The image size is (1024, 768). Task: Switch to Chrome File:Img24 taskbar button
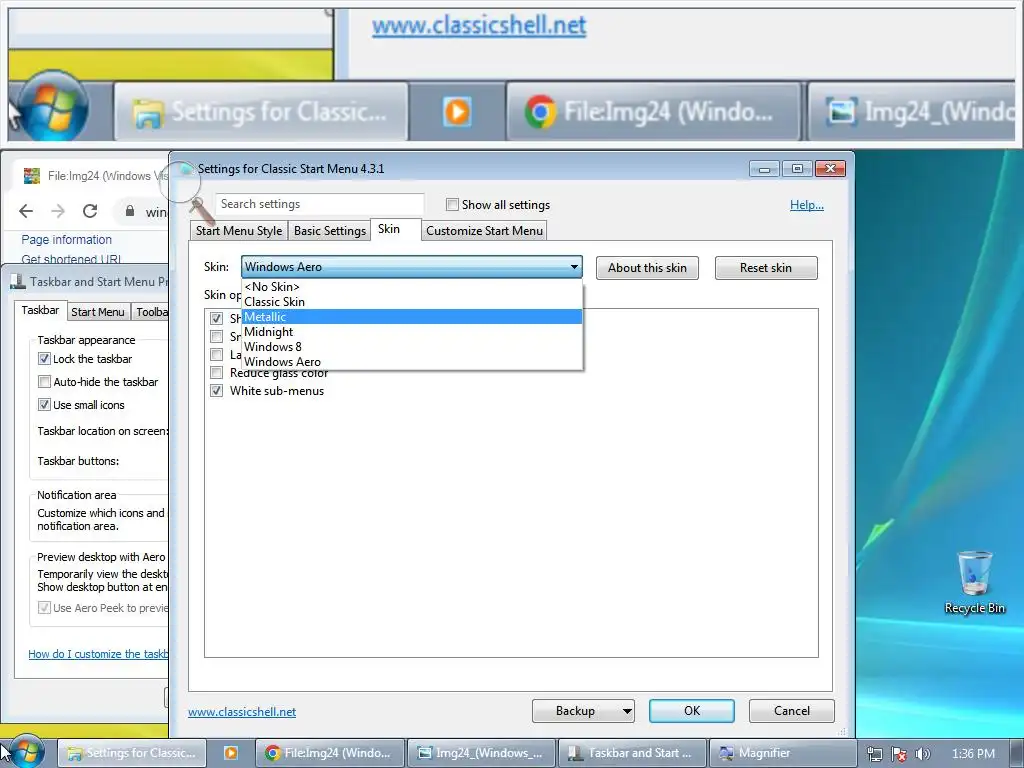(x=329, y=753)
